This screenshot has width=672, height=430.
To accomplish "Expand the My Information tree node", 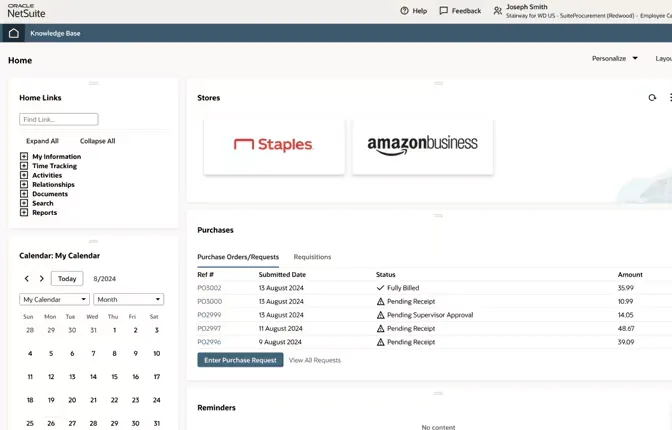I will (24, 157).
